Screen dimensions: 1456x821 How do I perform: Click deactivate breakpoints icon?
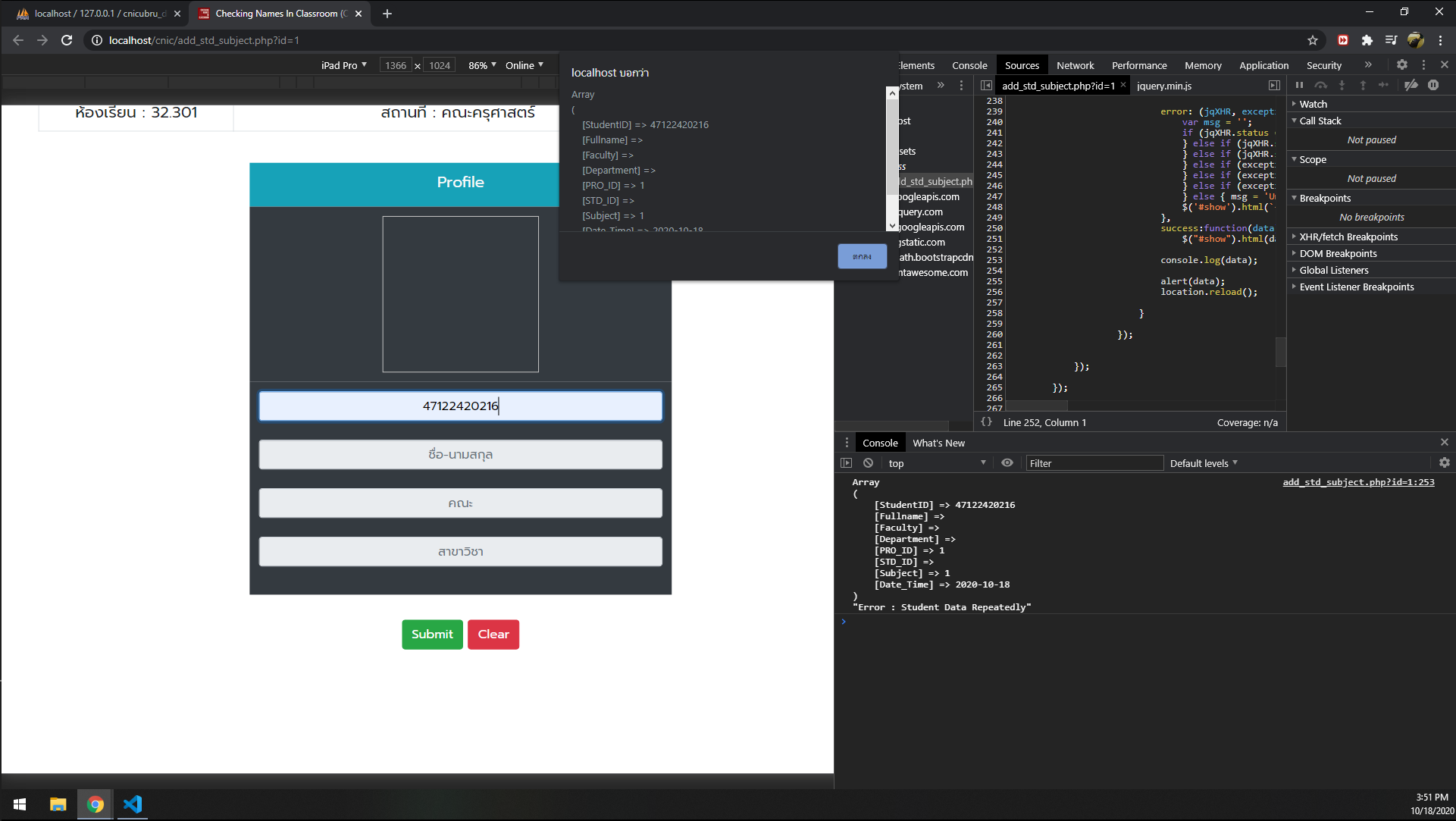coord(1411,86)
